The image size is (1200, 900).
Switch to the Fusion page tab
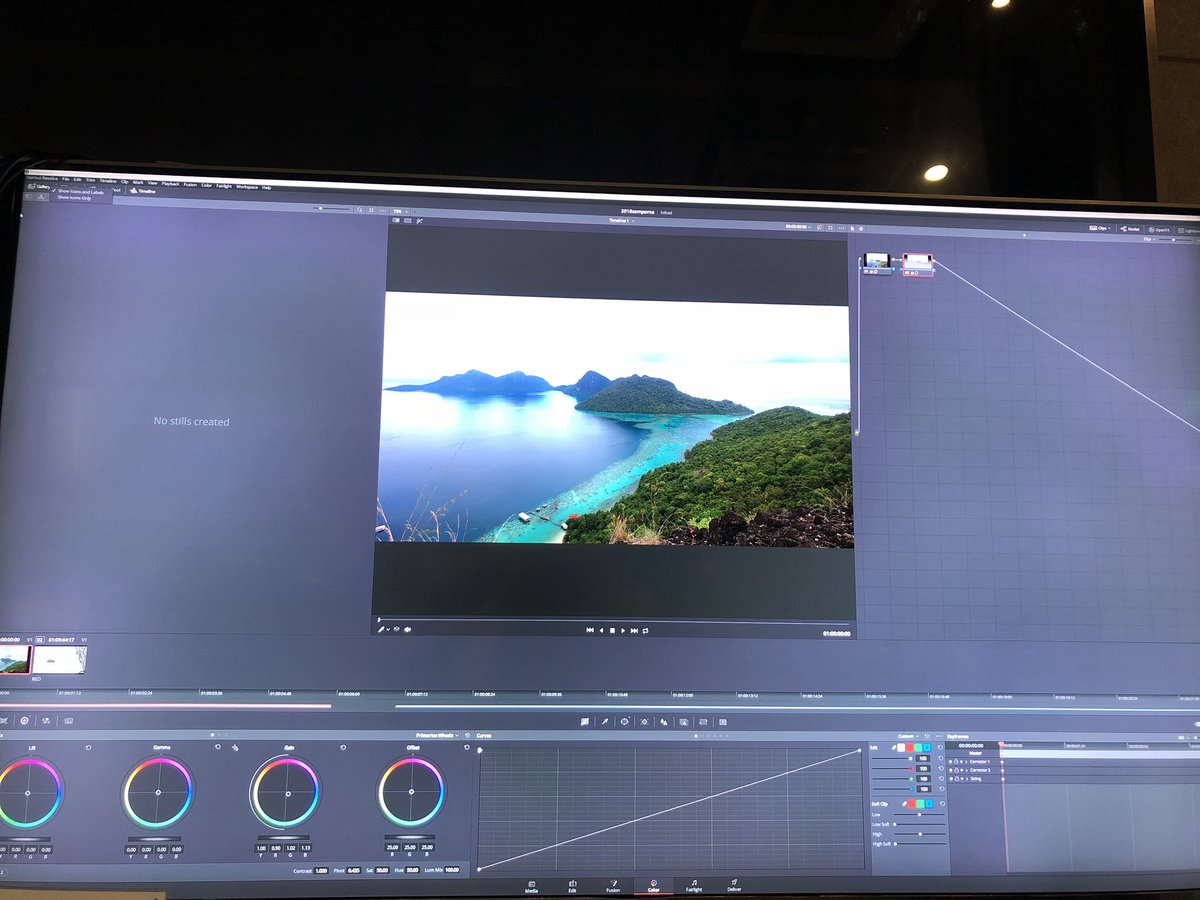pyautogui.click(x=612, y=885)
